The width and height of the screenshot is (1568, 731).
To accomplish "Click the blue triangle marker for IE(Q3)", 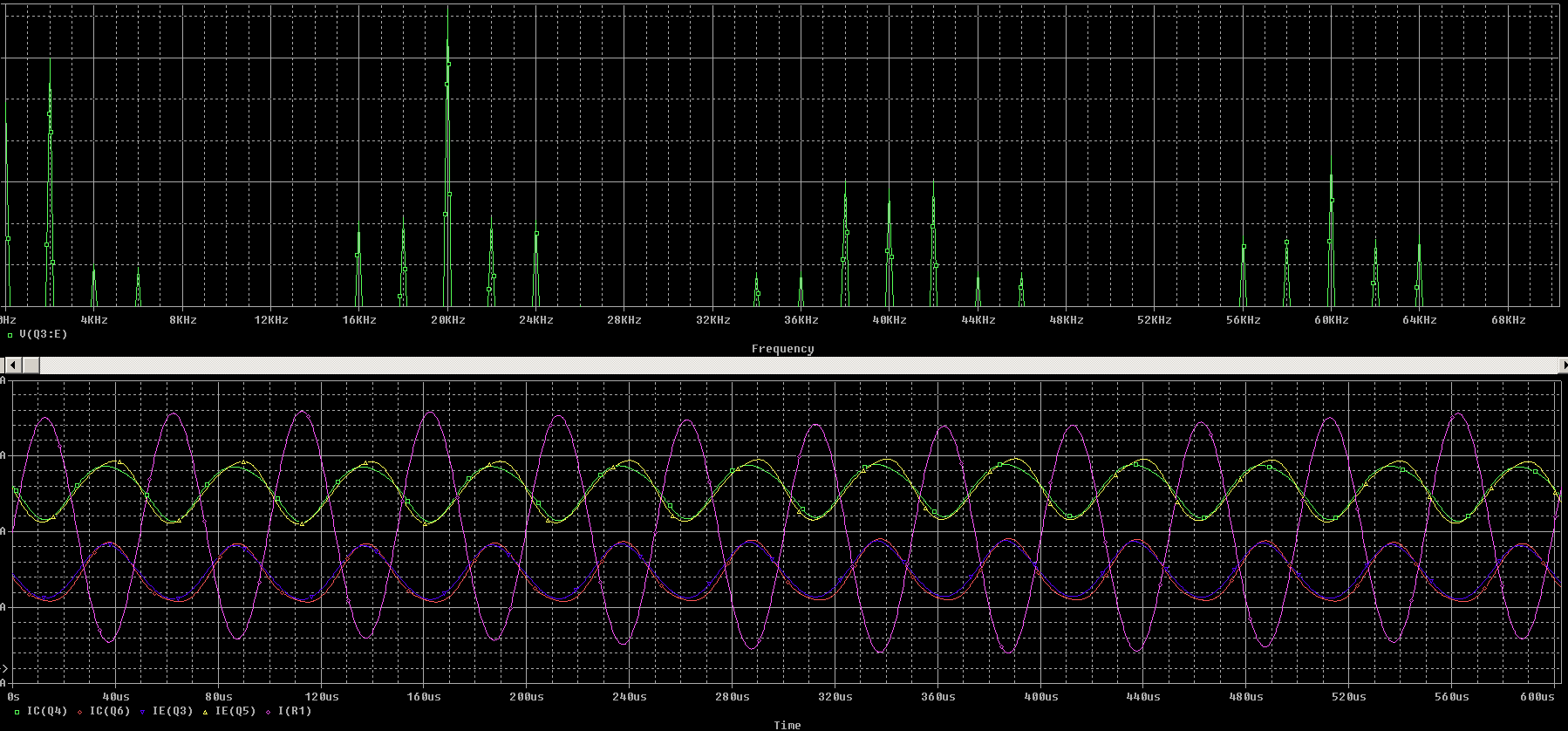I will [142, 712].
